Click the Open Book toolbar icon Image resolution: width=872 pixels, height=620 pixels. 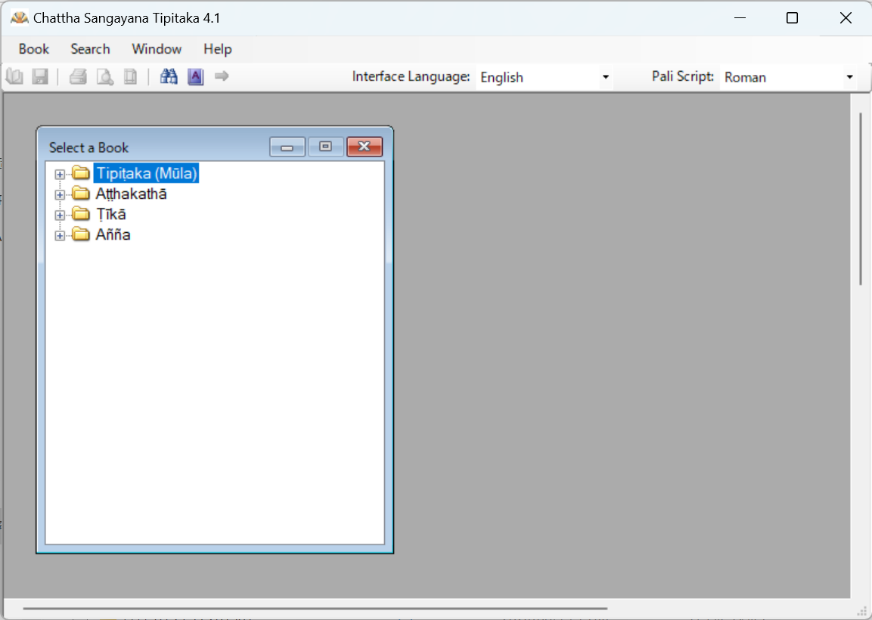point(15,77)
